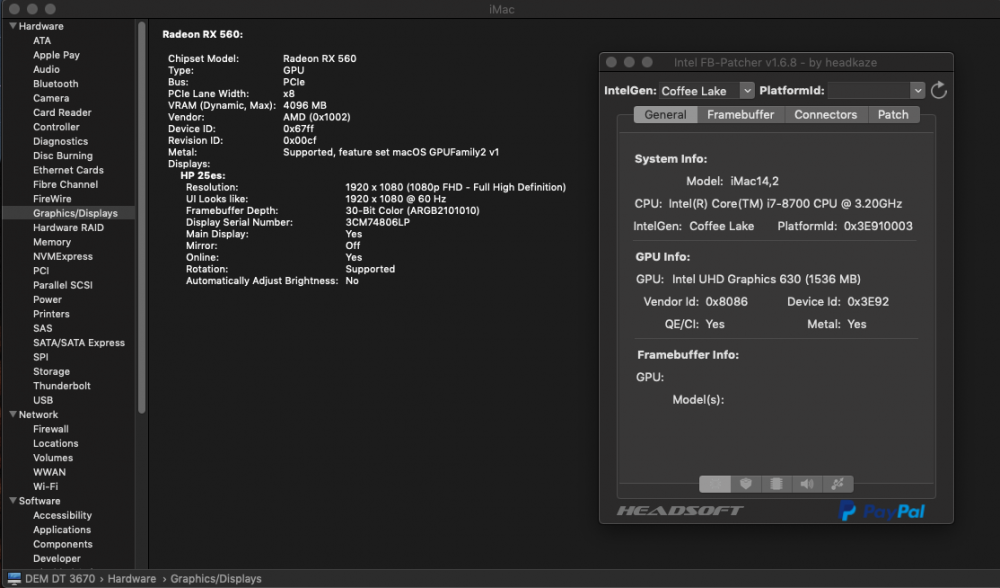1000x588 pixels.
Task: Select Printers in the sidebar
Action: pos(51,314)
